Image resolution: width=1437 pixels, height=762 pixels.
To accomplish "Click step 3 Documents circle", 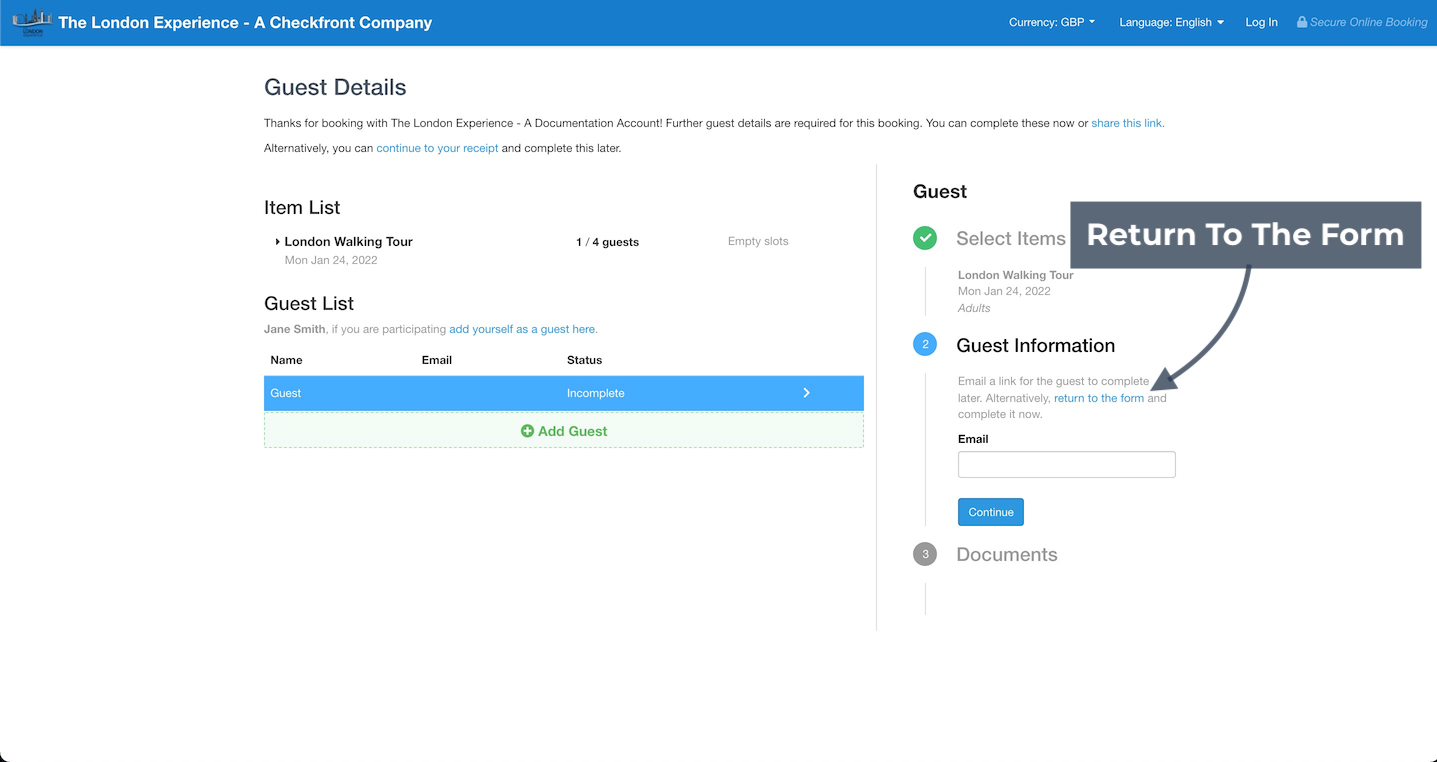I will (925, 554).
